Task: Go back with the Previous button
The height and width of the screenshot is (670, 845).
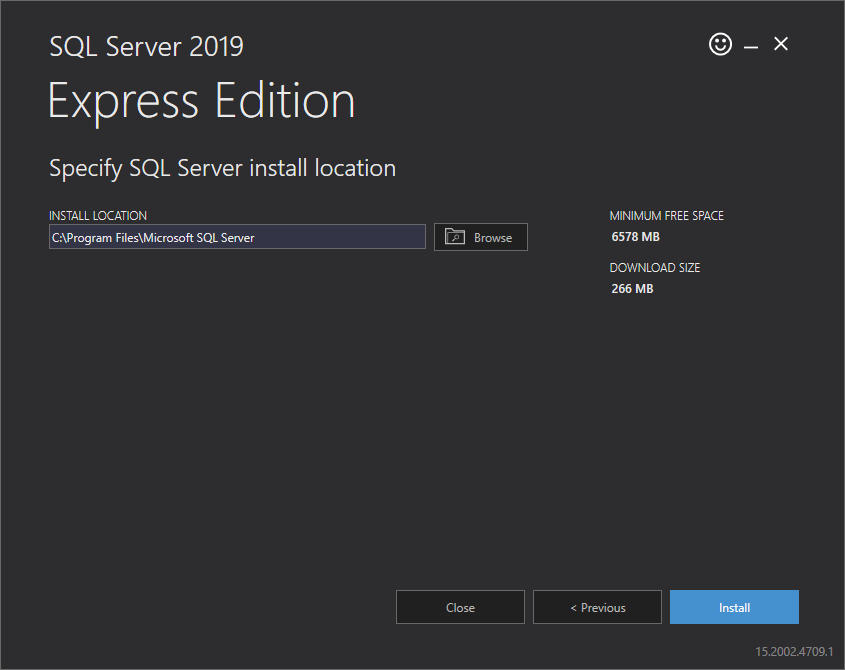Action: [597, 607]
